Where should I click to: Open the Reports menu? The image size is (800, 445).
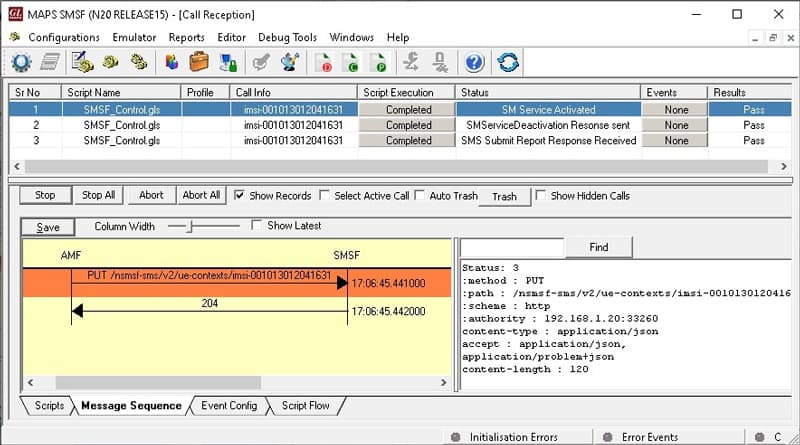186,37
